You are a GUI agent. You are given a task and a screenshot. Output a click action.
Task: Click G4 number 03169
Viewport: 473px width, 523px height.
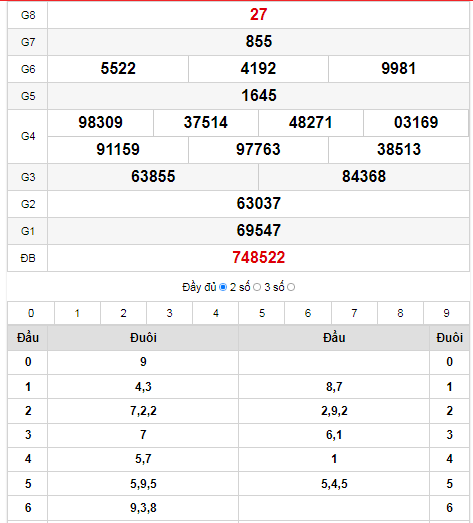[416, 122]
